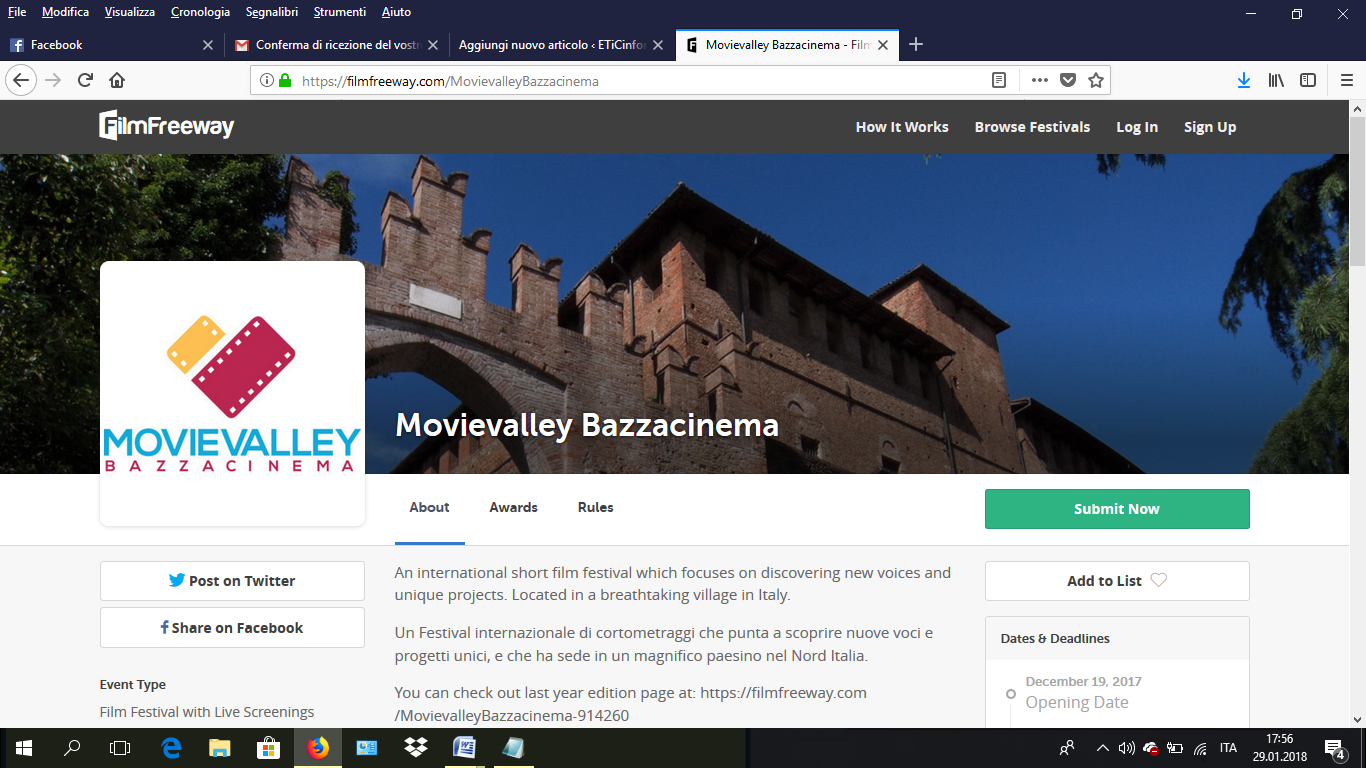Viewport: 1366px width, 768px height.
Task: Open the Strumenti menu
Action: pos(340,12)
